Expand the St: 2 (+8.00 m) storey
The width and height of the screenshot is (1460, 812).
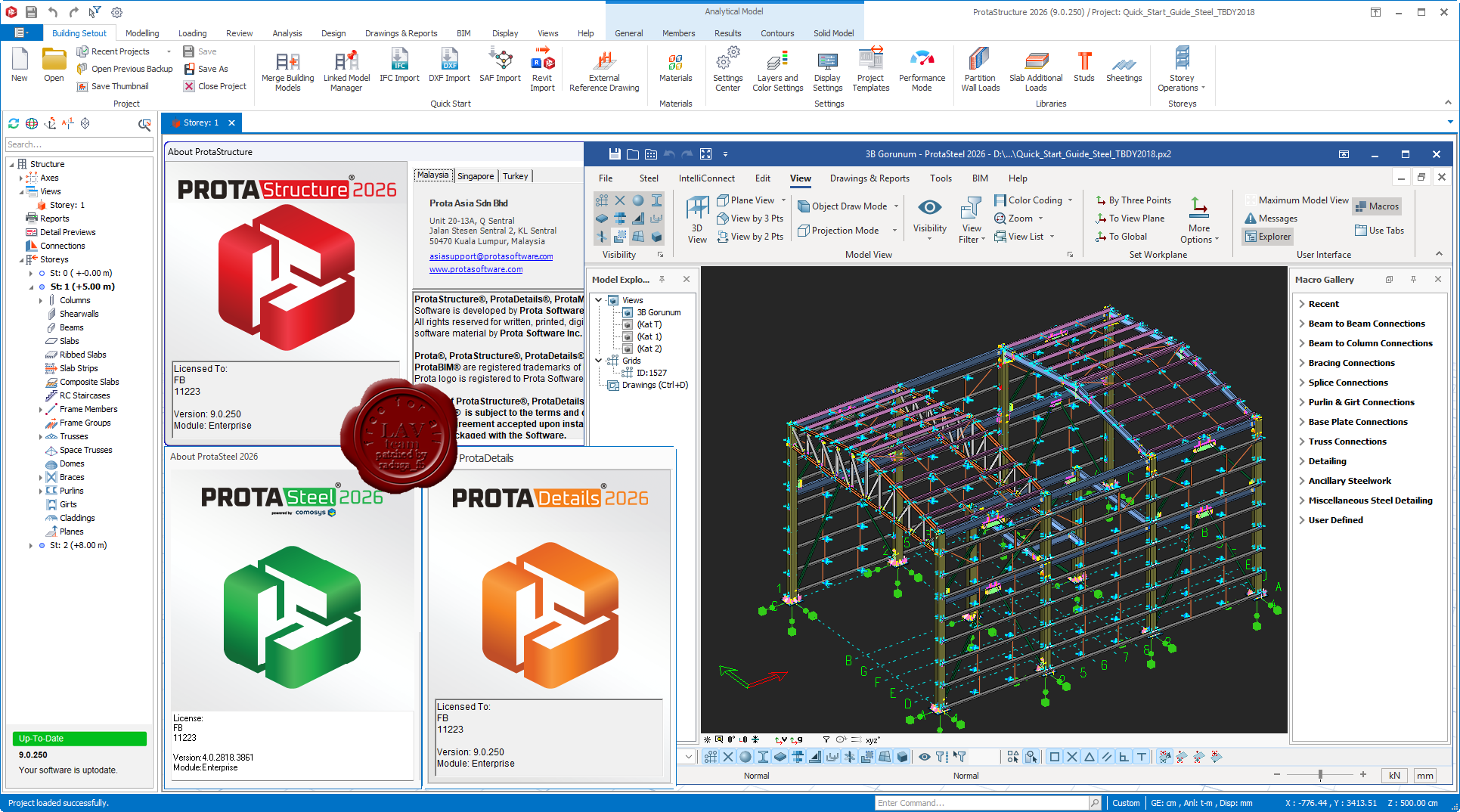tap(31, 545)
